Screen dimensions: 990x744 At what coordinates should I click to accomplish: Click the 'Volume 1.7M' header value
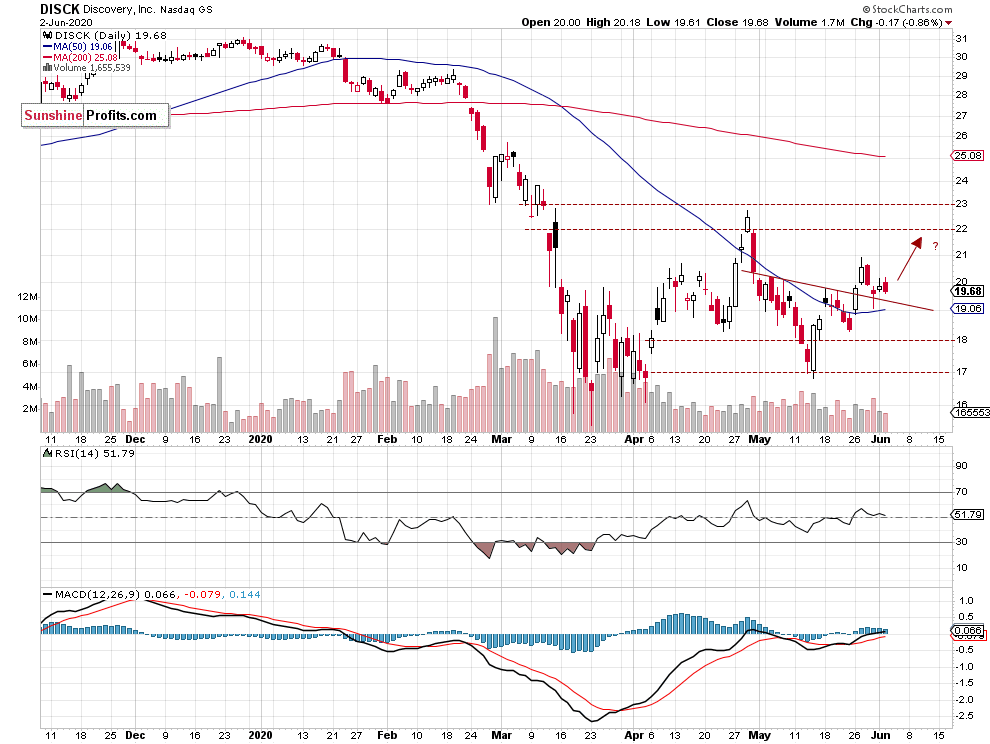[809, 22]
